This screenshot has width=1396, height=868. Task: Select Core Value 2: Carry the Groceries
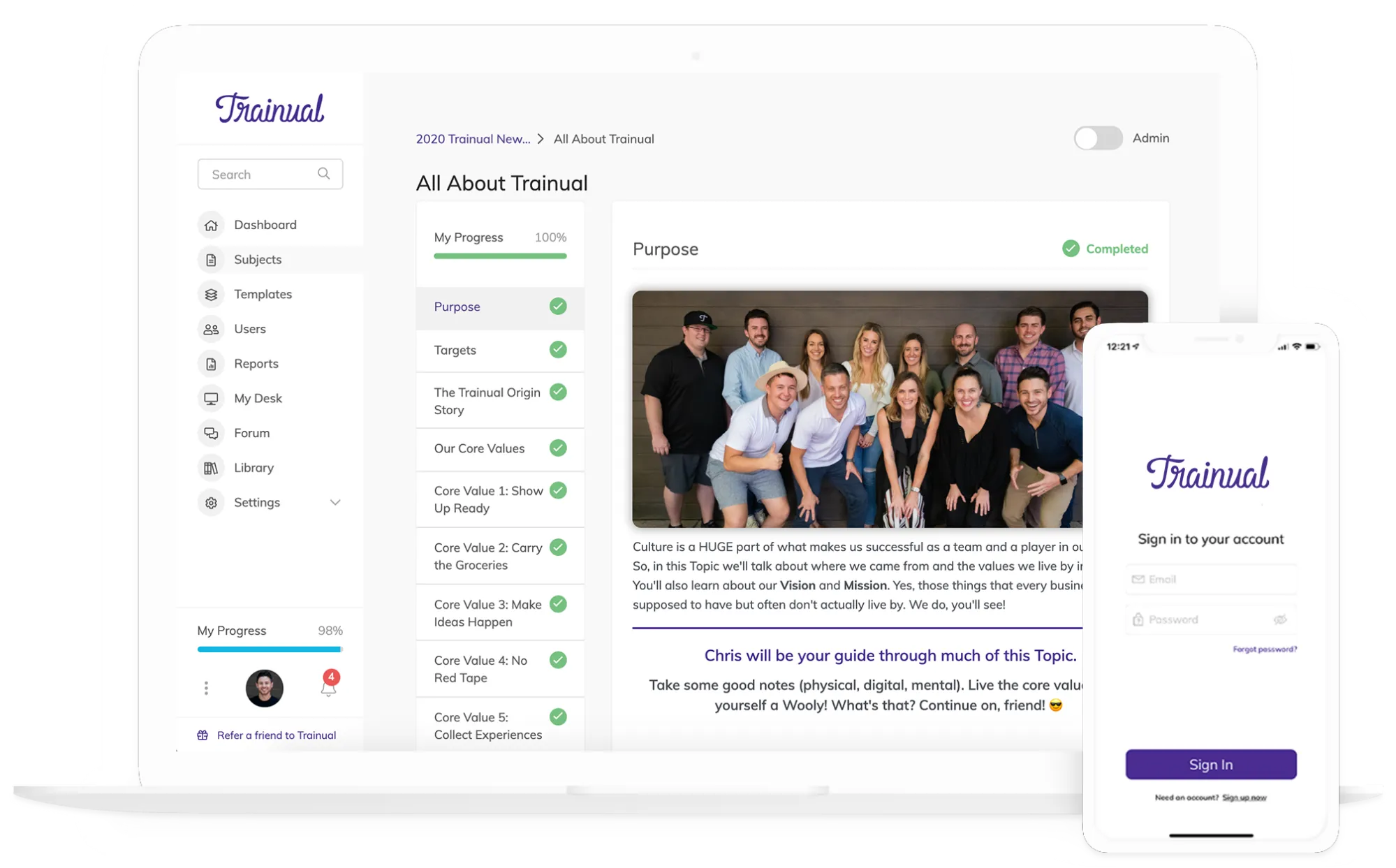point(500,557)
